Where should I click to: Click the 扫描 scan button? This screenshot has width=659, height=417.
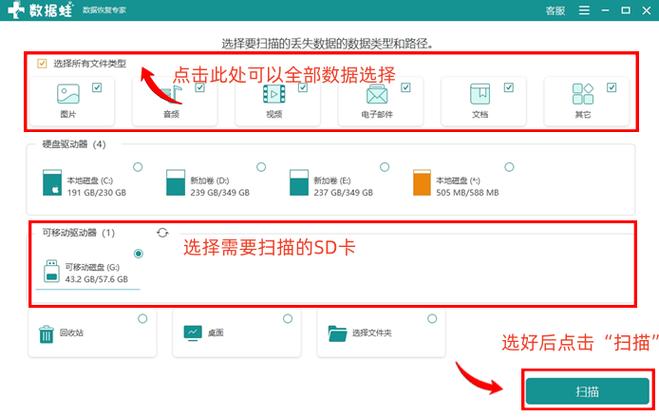tap(588, 391)
